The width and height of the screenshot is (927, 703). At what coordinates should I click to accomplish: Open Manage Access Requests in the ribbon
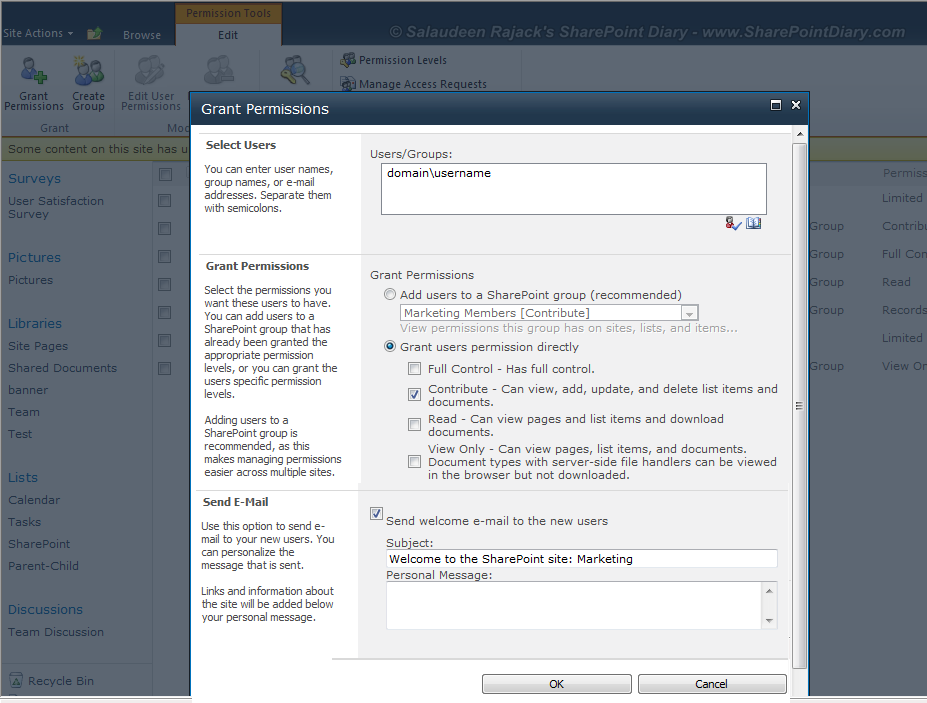[414, 84]
